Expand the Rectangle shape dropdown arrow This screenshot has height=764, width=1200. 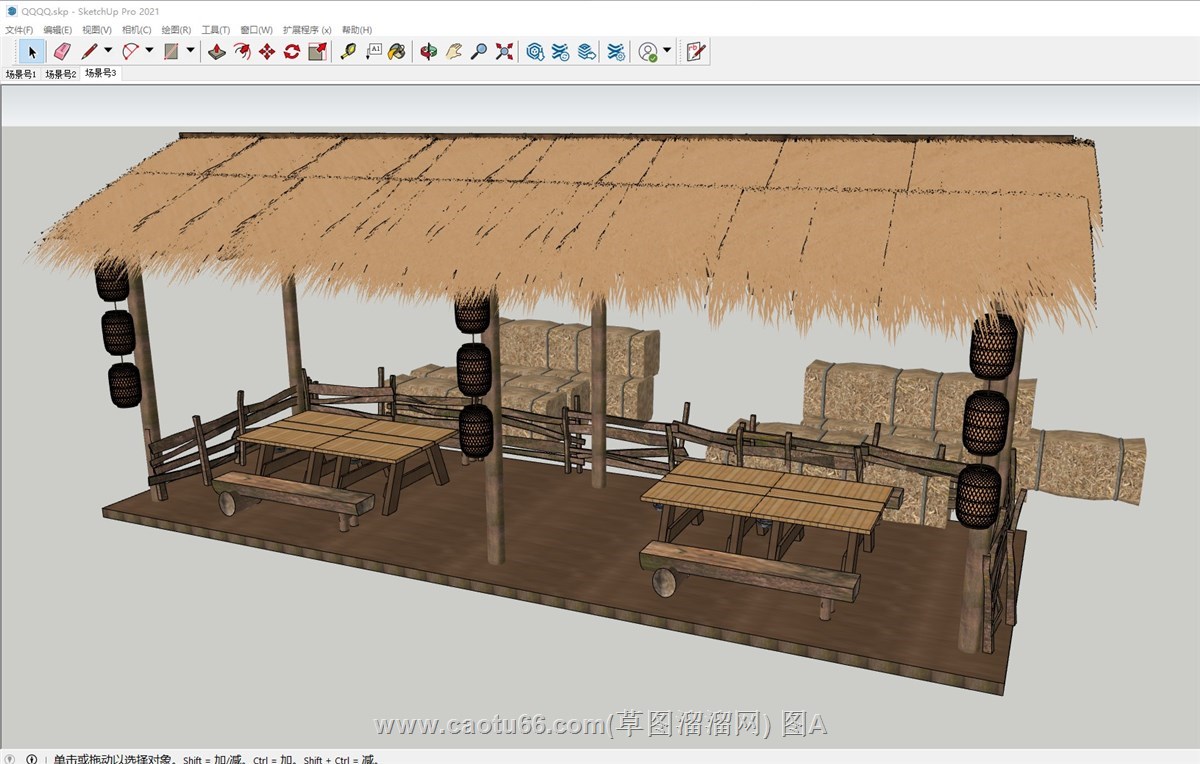190,51
